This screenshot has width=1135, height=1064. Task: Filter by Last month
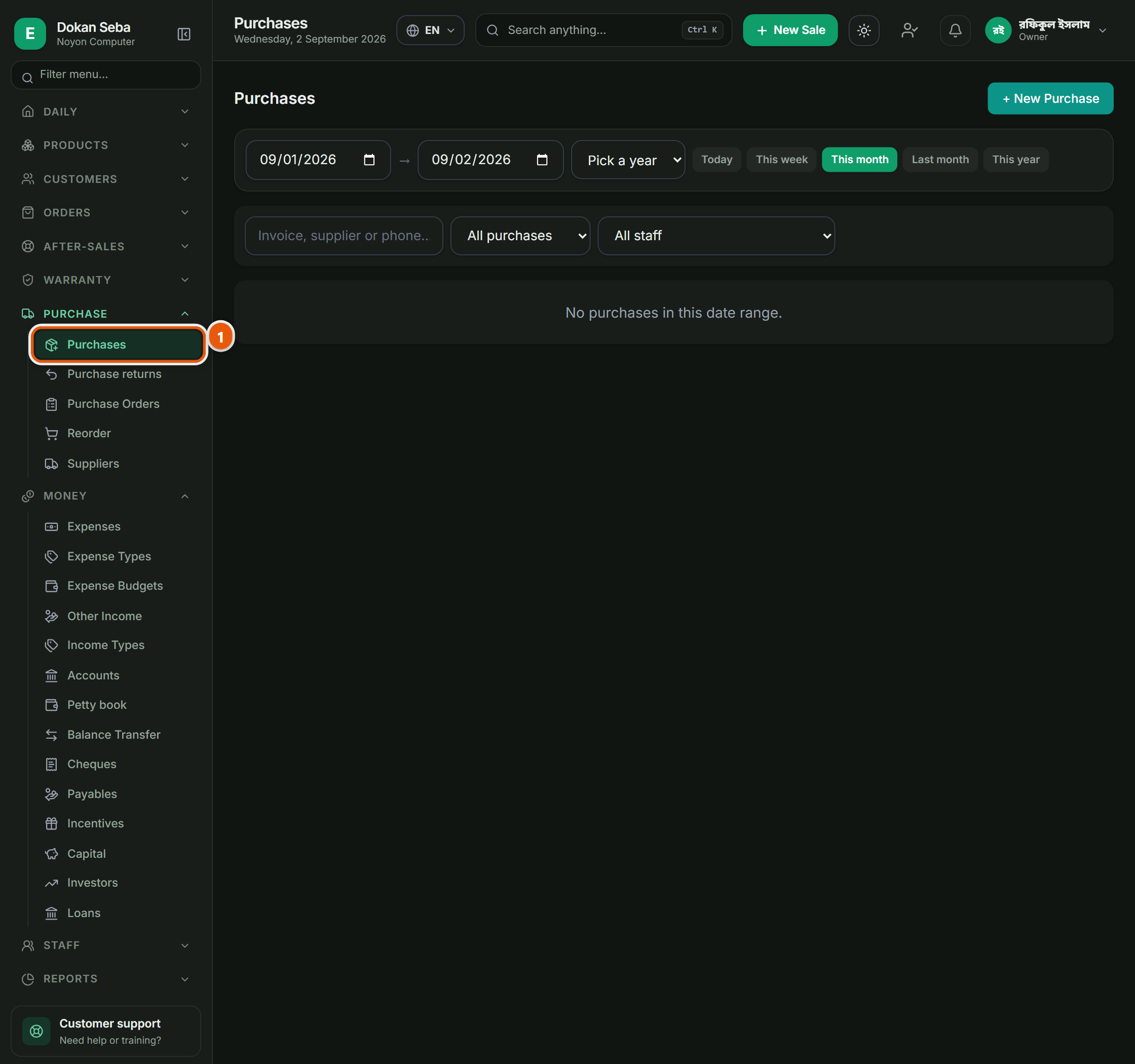(940, 160)
